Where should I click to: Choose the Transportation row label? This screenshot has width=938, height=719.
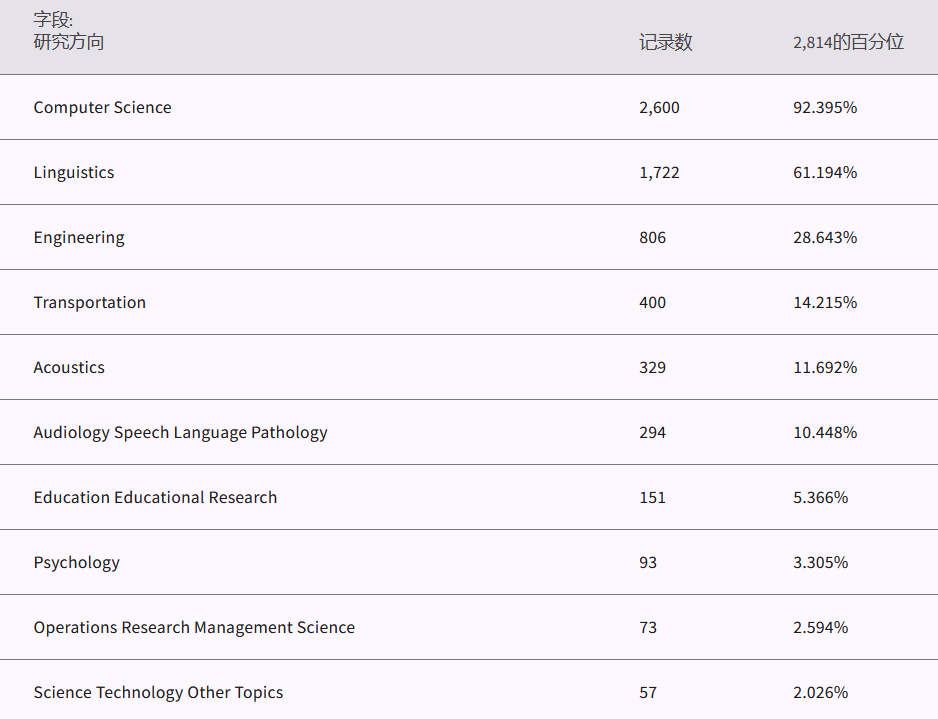(x=89, y=302)
